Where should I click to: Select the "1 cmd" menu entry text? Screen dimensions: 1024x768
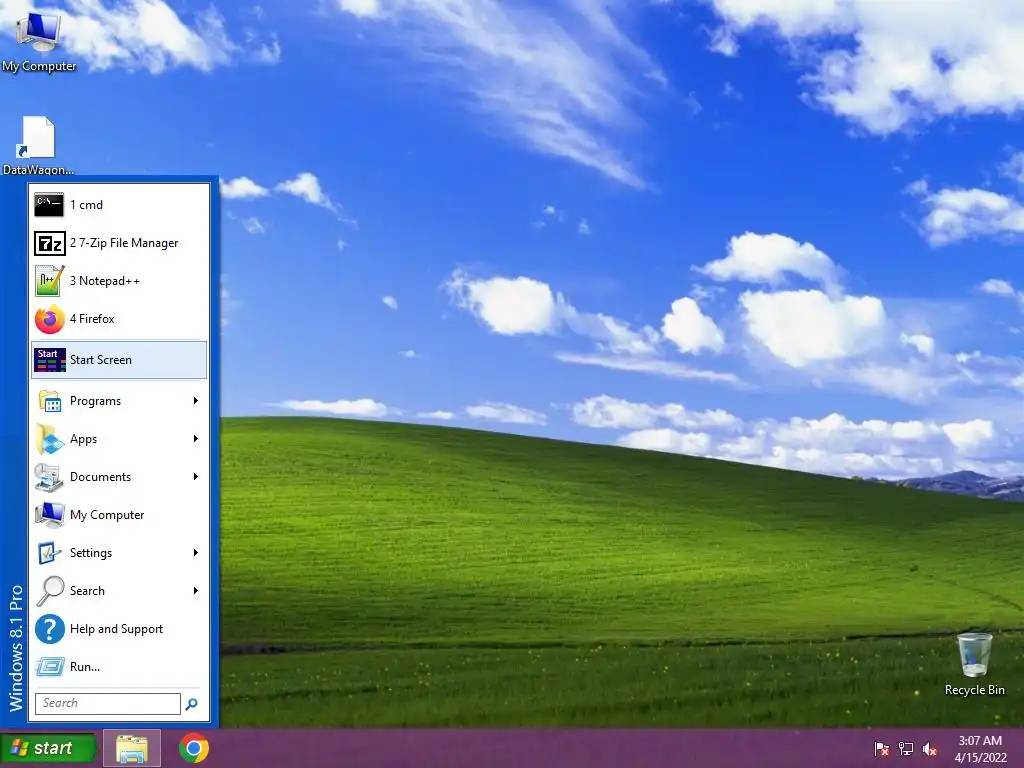pyautogui.click(x=86, y=205)
